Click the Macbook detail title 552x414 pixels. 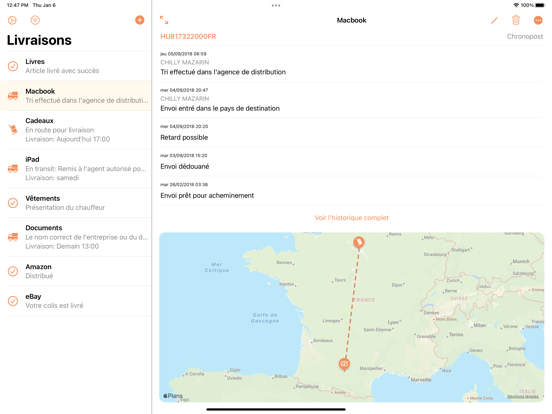point(351,20)
